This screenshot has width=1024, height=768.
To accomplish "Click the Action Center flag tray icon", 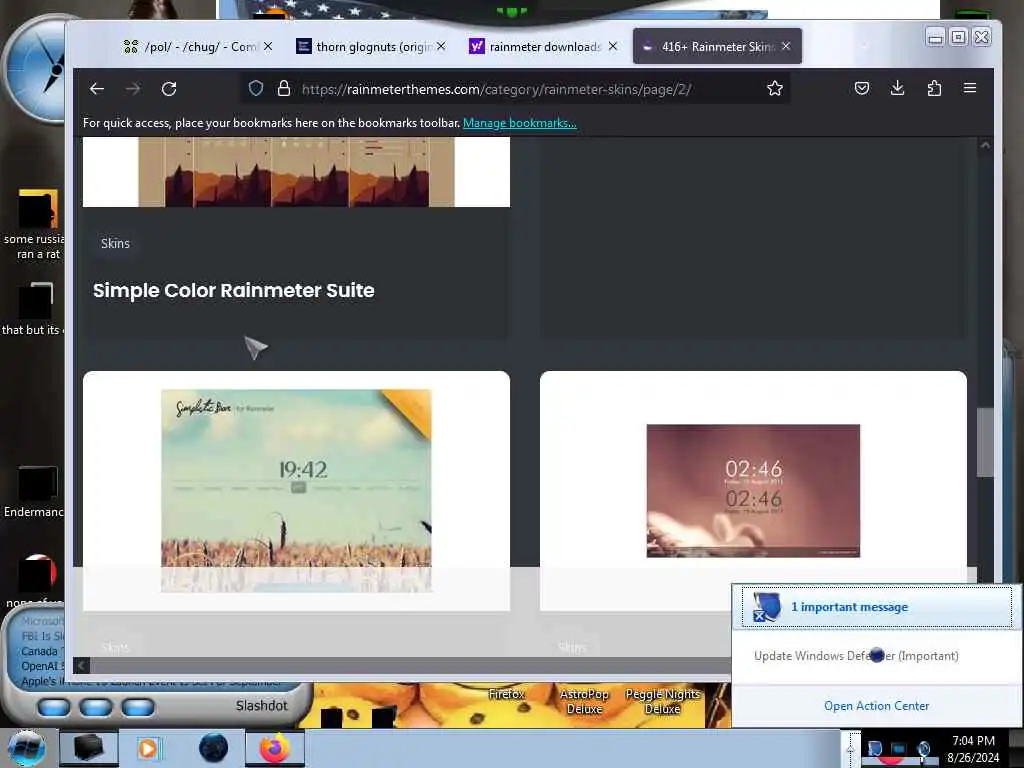I will click(x=874, y=748).
